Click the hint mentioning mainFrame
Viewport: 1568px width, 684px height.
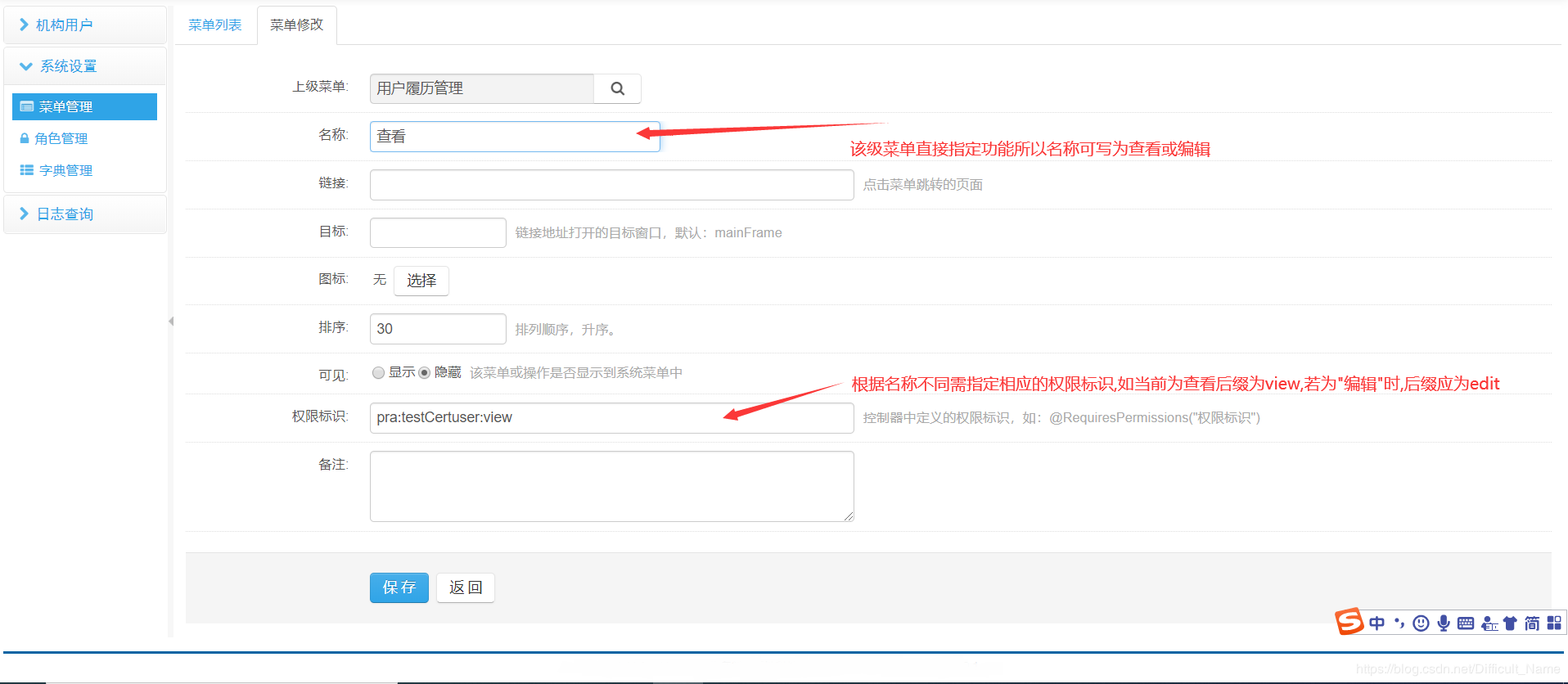(649, 233)
